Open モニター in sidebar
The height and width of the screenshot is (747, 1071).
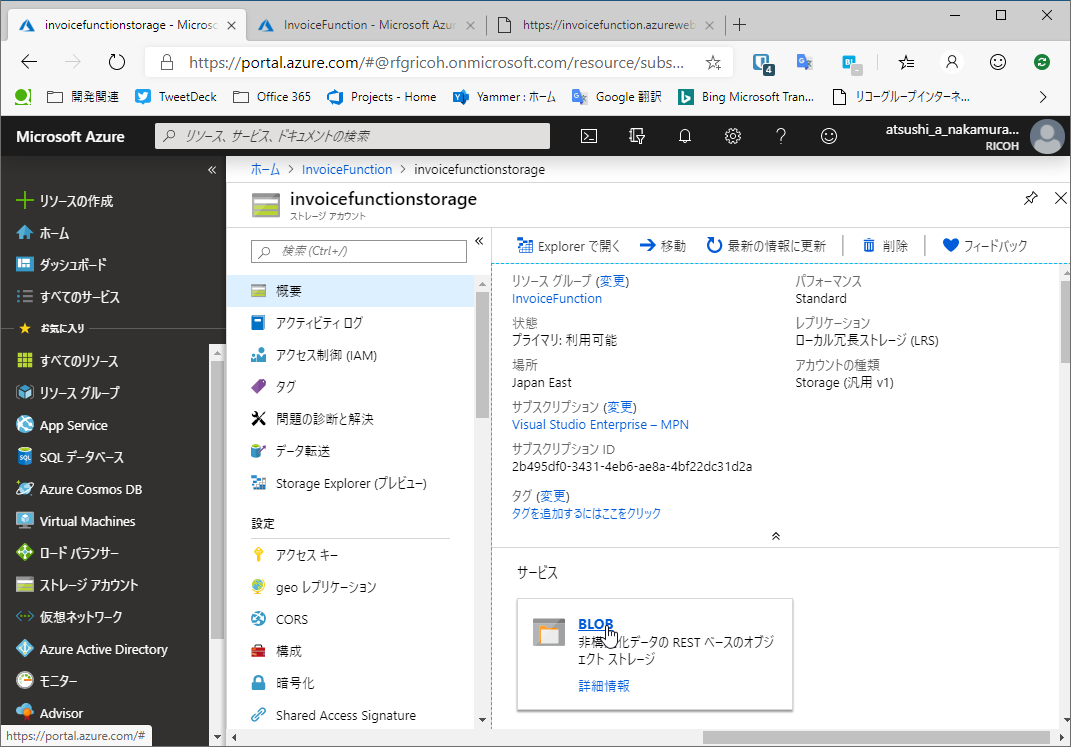(46, 681)
